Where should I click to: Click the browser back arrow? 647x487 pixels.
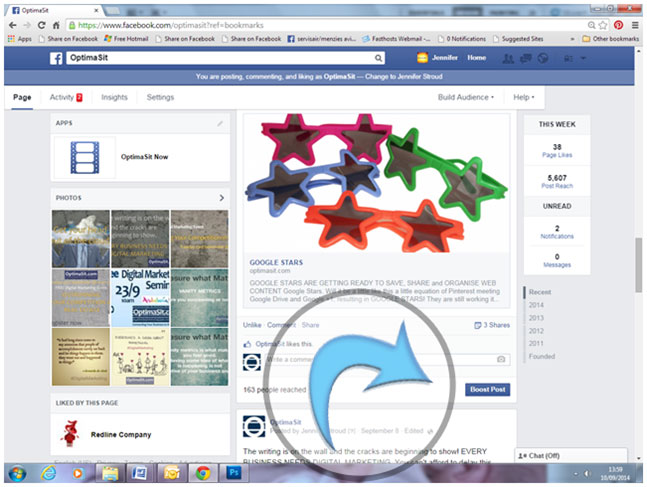(13, 25)
